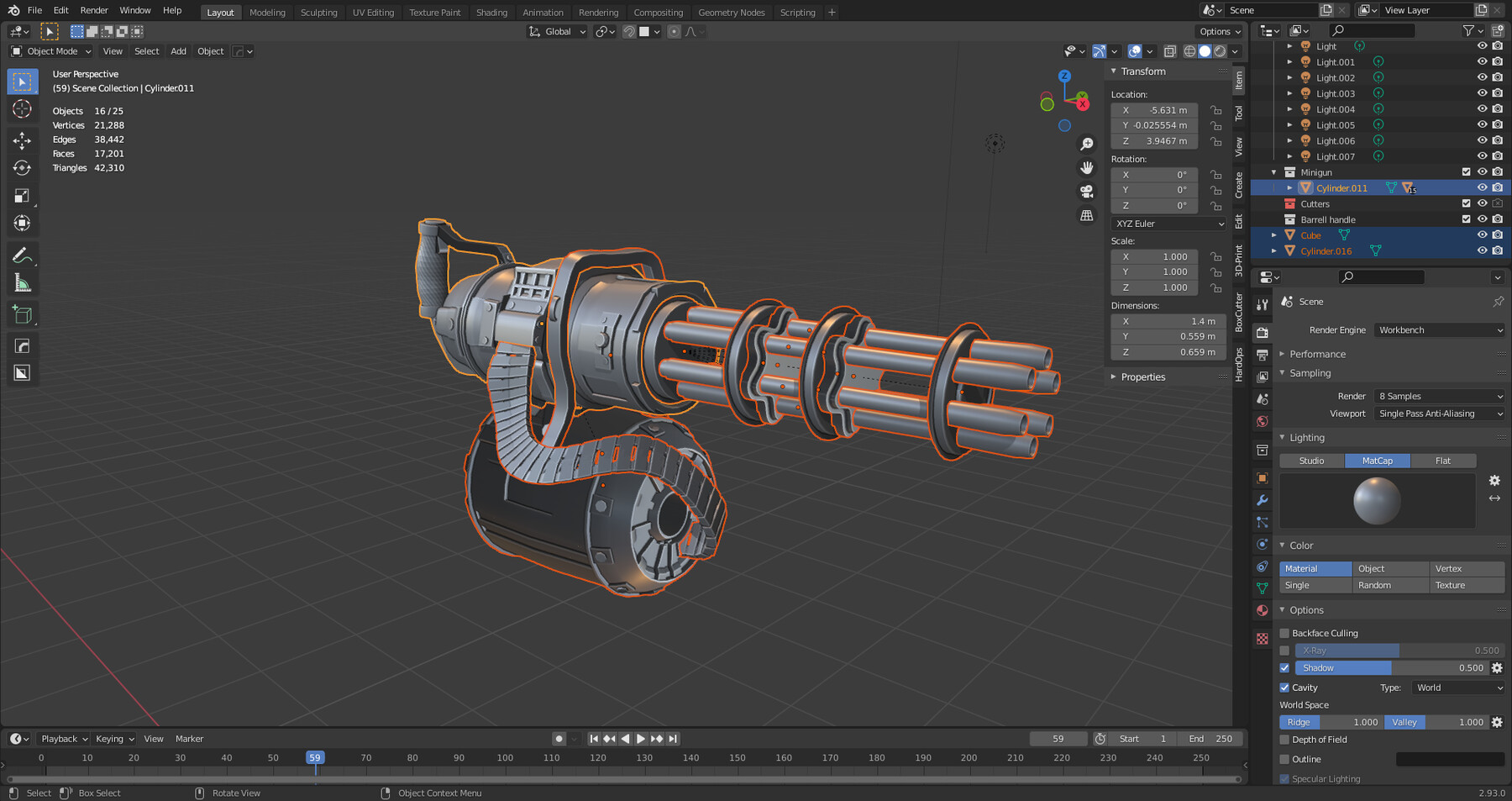1512x801 pixels.
Task: Enable the Backface Culling checkbox
Action: pyautogui.click(x=1284, y=633)
